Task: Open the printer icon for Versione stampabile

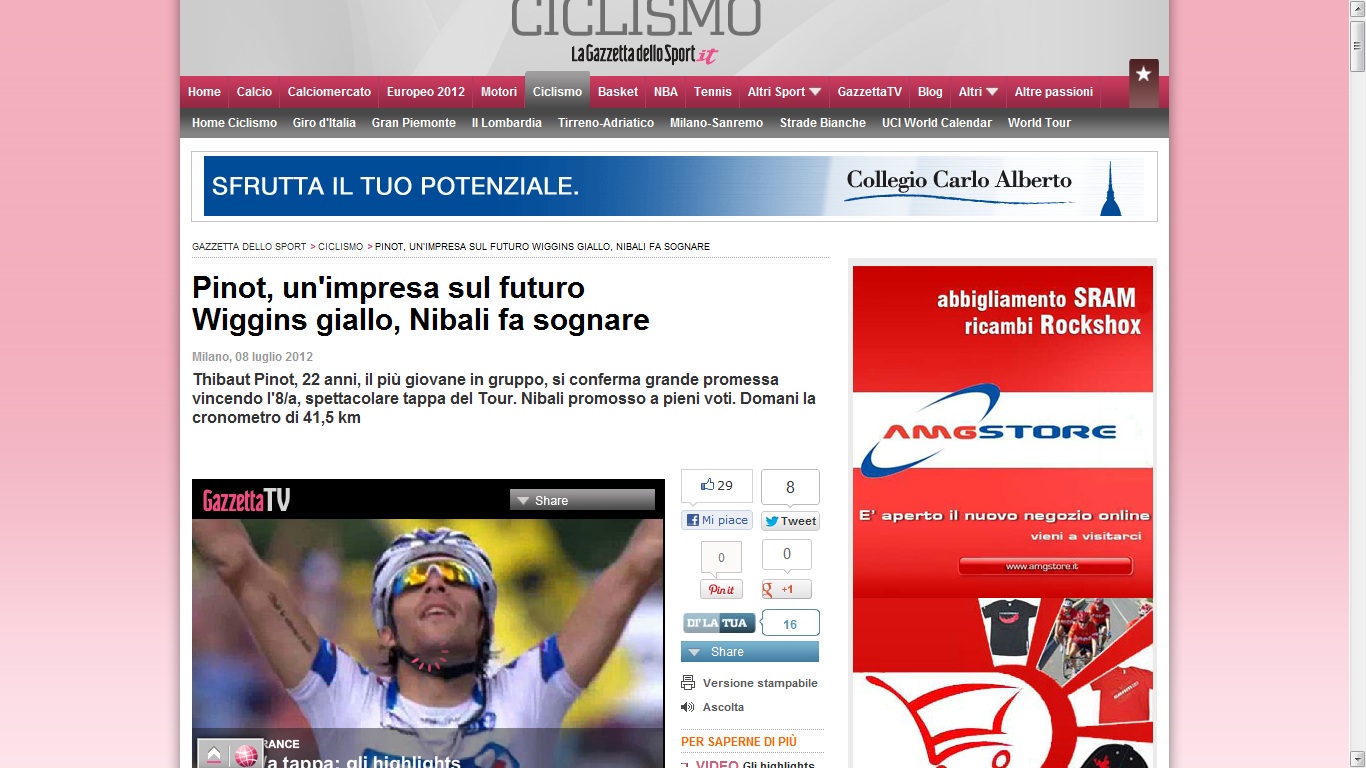Action: click(x=688, y=683)
